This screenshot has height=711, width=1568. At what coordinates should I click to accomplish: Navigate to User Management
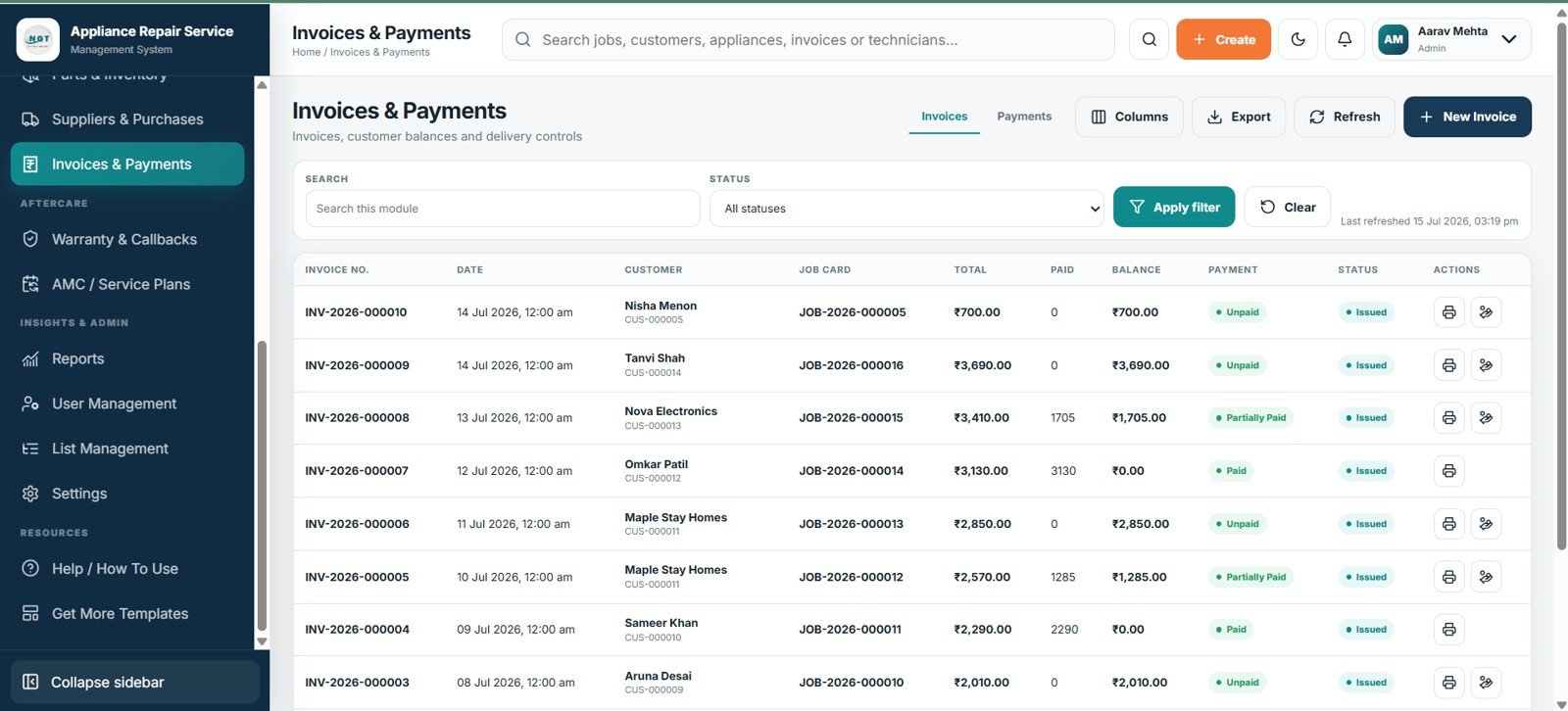pos(127,403)
